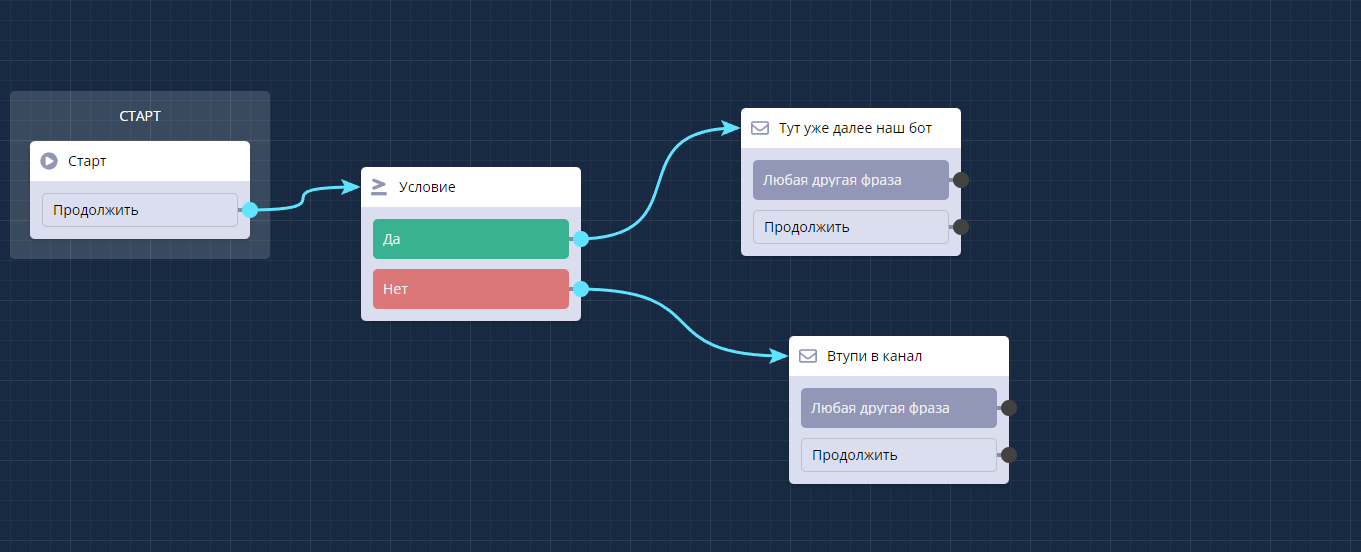Click the blue connector dot on Да
The height and width of the screenshot is (552, 1361).
point(581,239)
